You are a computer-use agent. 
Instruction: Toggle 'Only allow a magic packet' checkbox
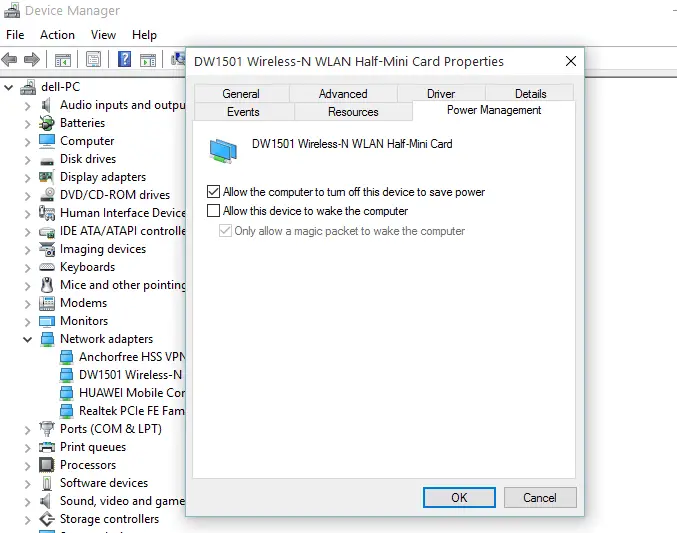(225, 231)
